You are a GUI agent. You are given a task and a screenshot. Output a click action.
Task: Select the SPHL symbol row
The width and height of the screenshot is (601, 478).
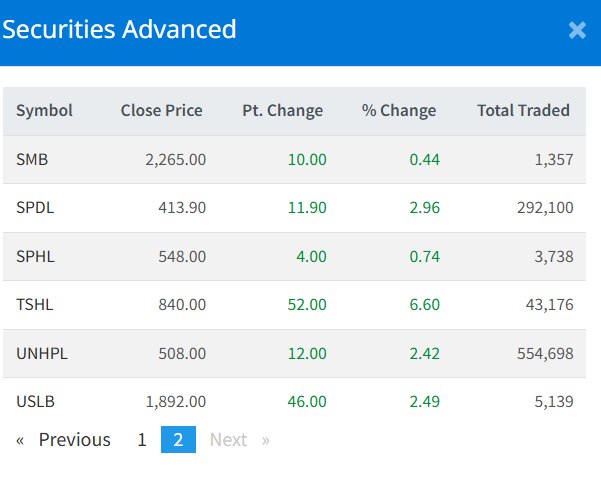coord(35,256)
